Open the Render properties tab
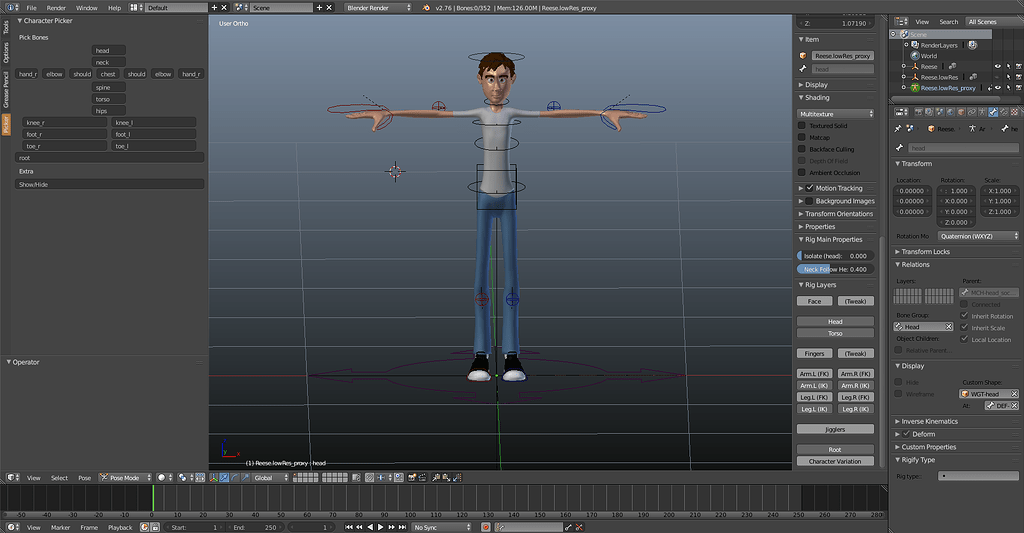 (919, 112)
